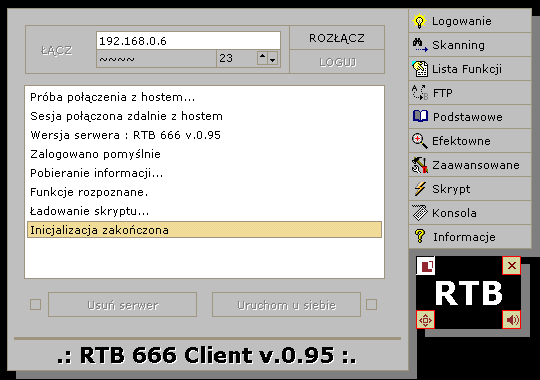Switch to the FTP section

tap(470, 93)
